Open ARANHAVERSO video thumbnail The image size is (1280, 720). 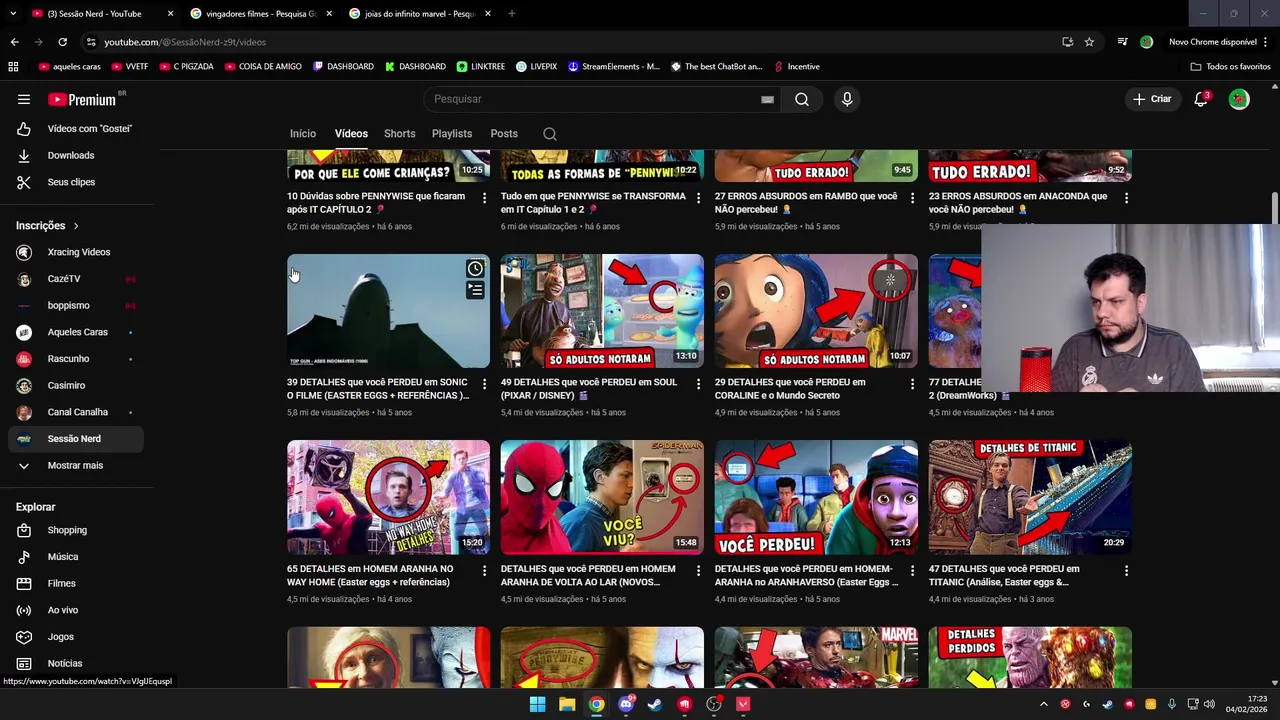point(816,497)
